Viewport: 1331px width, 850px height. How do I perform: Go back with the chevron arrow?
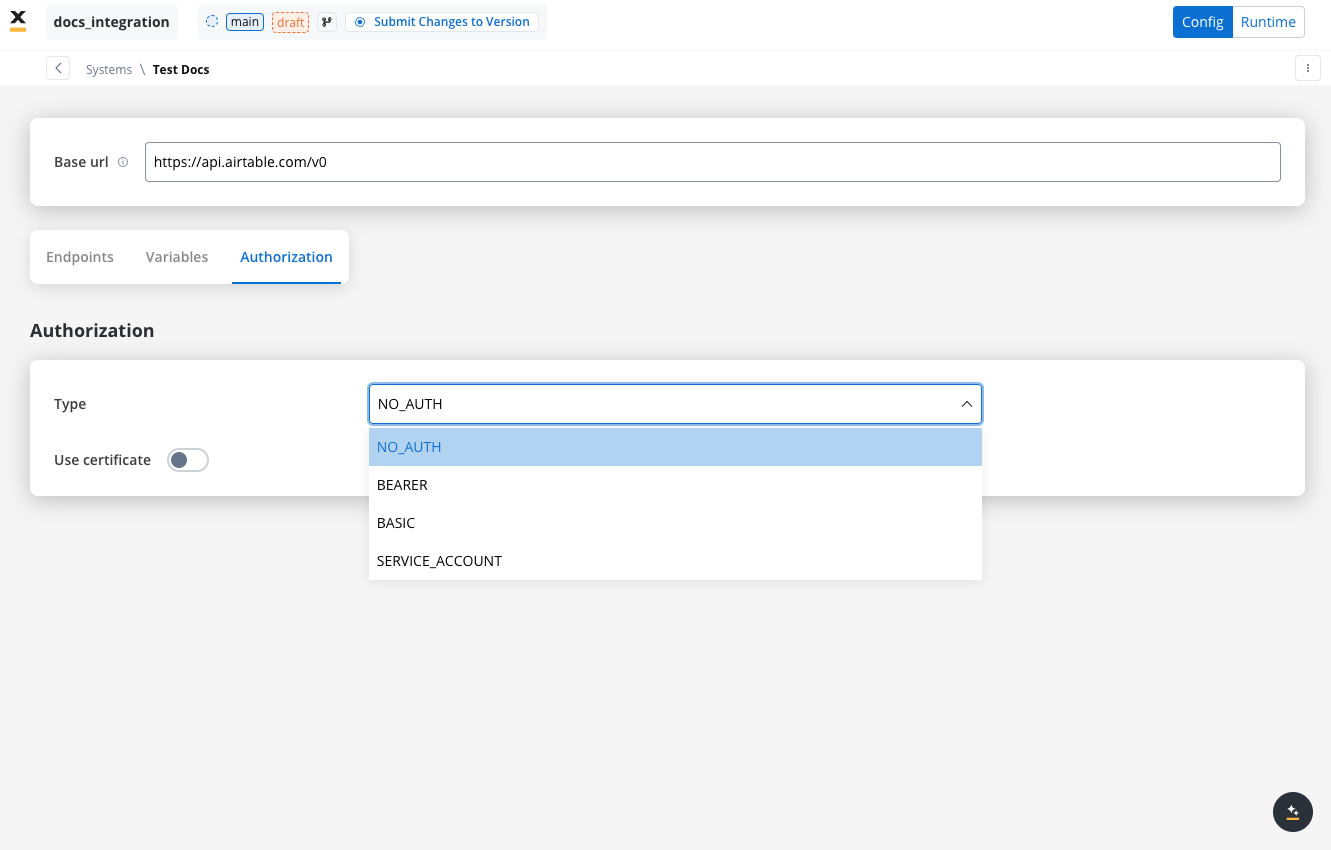click(58, 68)
